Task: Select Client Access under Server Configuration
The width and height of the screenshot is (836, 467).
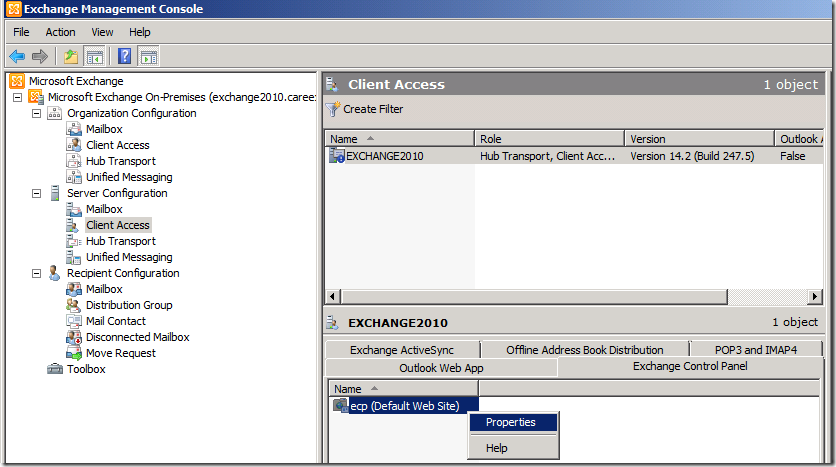Action: point(118,225)
